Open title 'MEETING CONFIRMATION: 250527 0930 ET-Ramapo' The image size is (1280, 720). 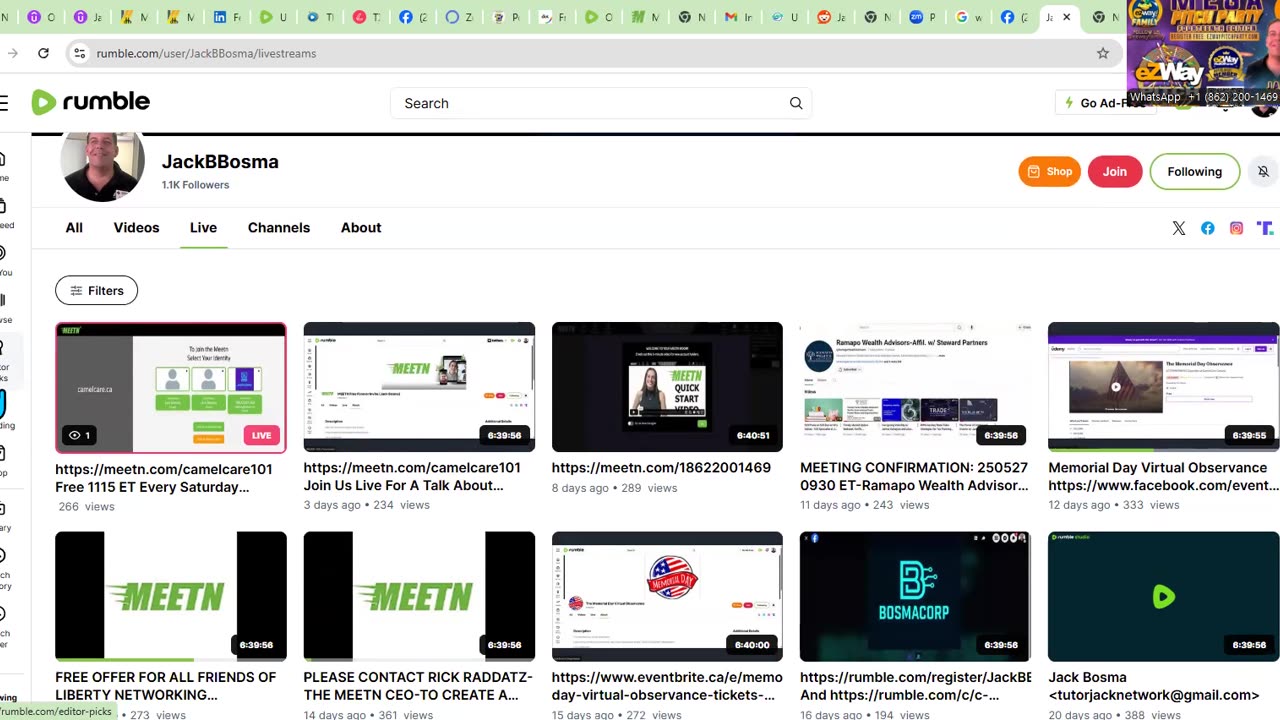tap(914, 476)
